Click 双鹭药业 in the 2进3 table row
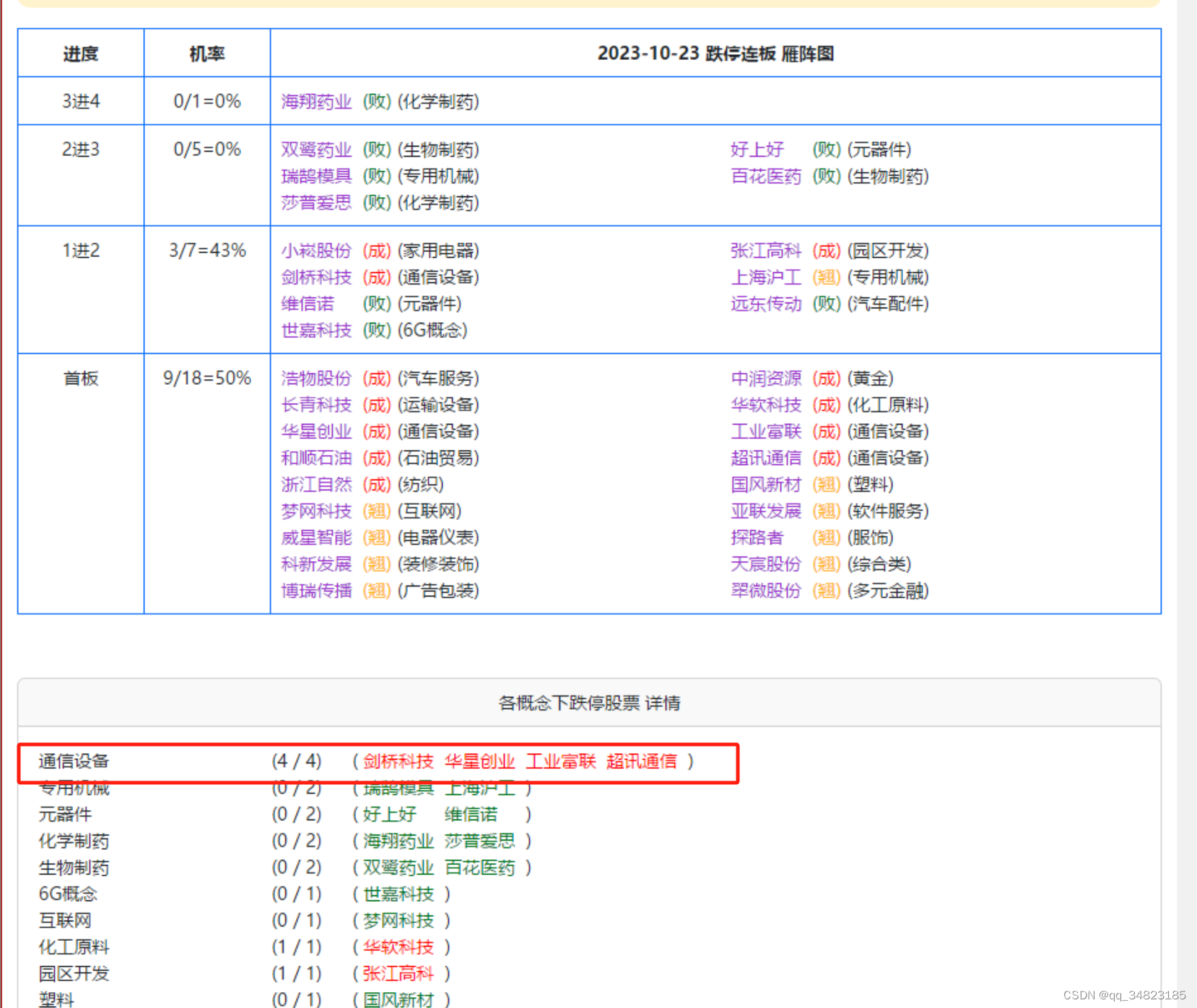The width and height of the screenshot is (1197, 1008). point(316,149)
